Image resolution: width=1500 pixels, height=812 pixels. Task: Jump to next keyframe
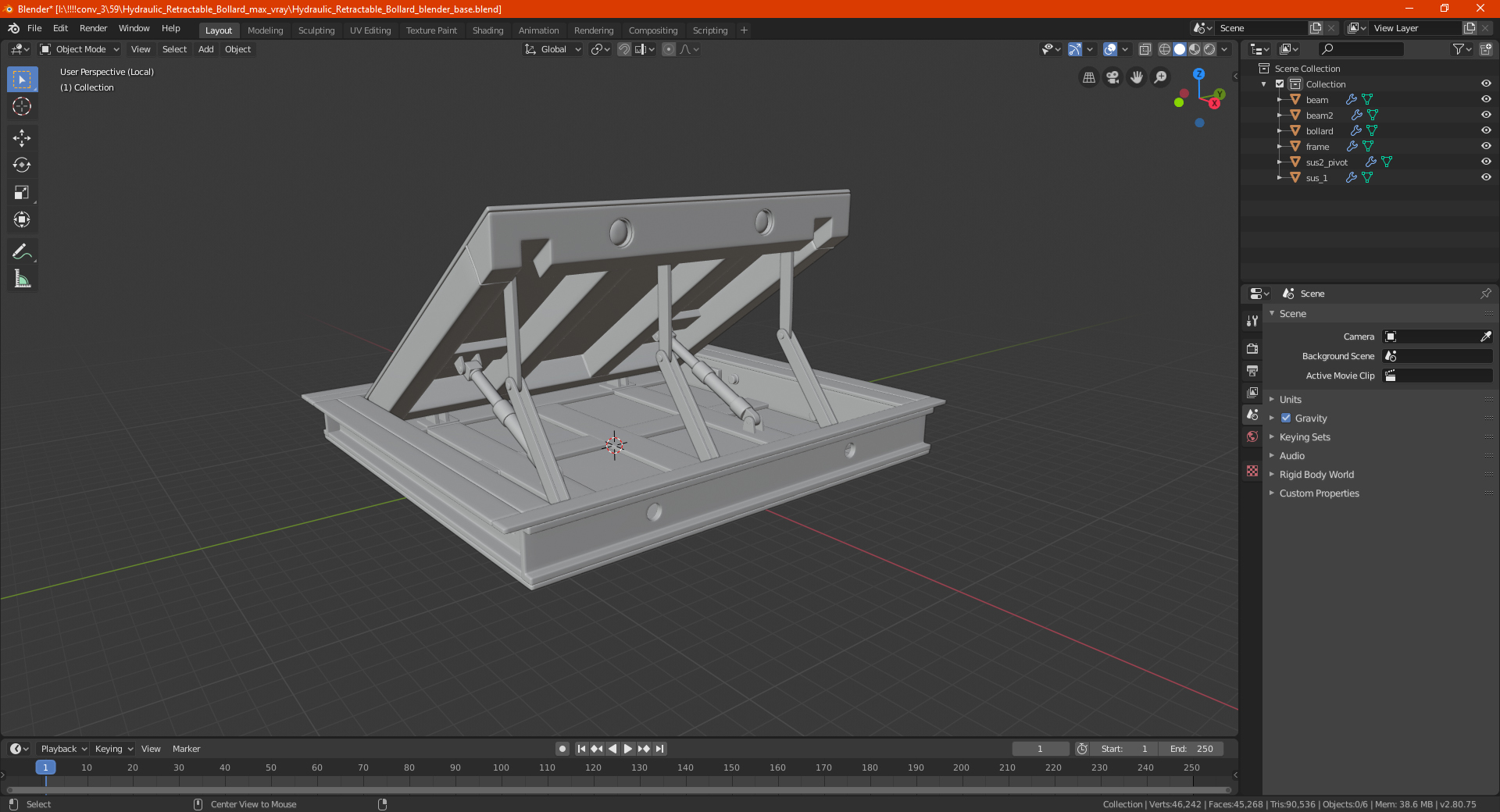[644, 749]
